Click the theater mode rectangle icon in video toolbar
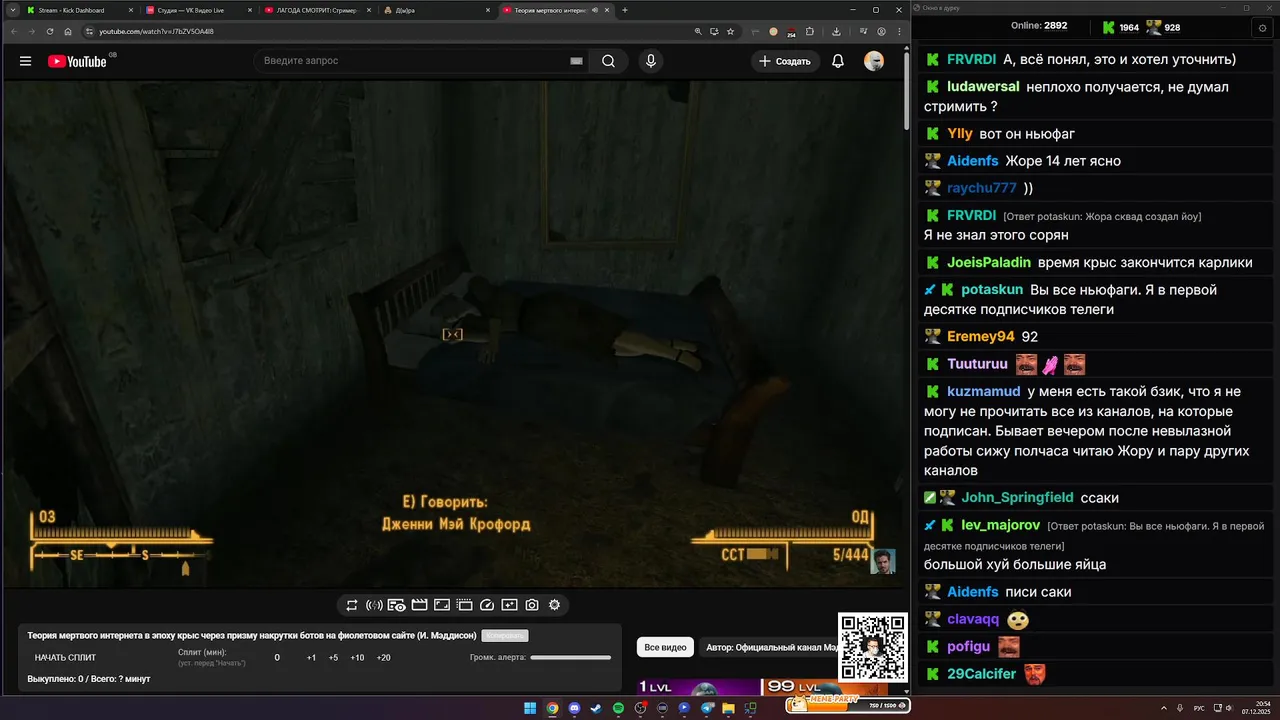The width and height of the screenshot is (1280, 720). pos(442,605)
